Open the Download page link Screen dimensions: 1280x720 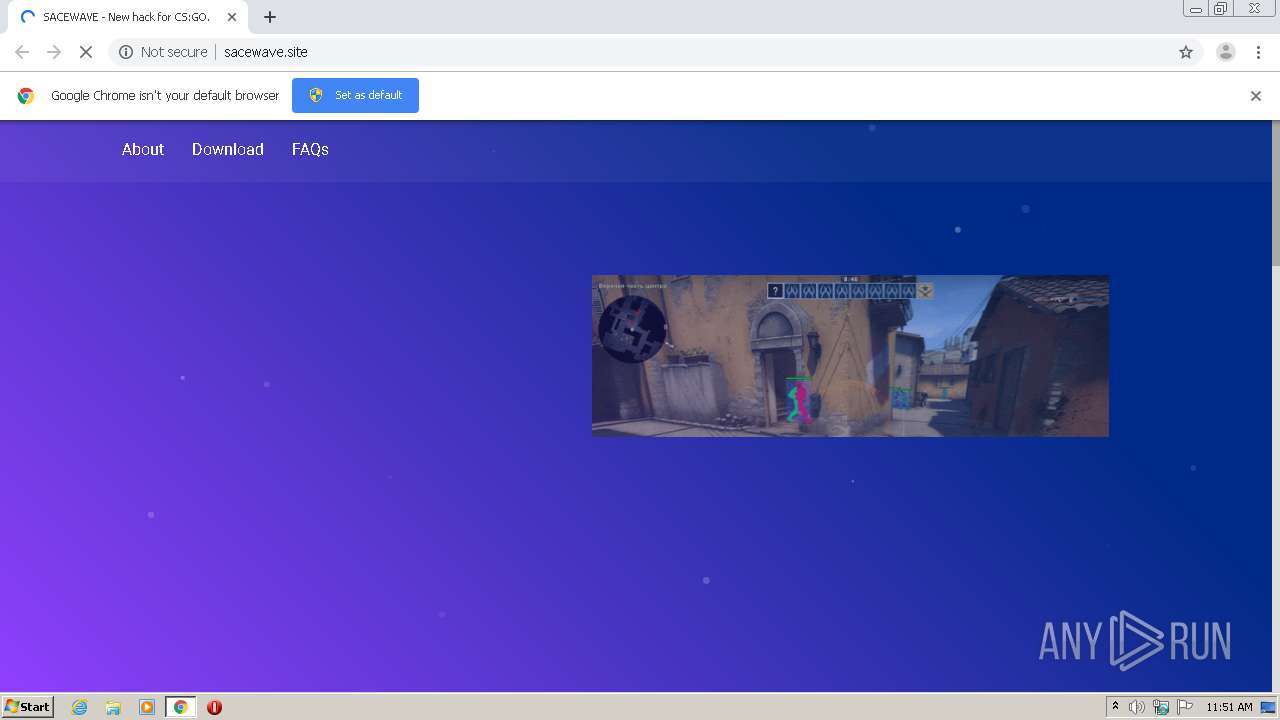pyautogui.click(x=228, y=149)
